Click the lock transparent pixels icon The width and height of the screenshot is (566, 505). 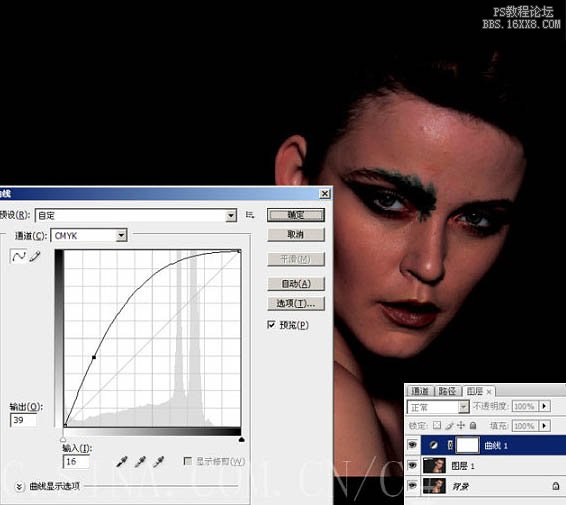tap(437, 425)
